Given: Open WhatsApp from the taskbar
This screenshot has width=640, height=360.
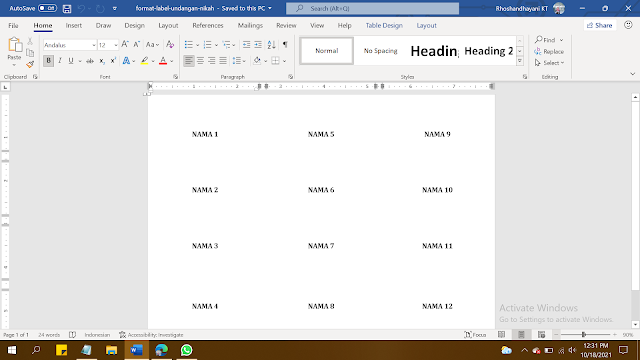Looking at the screenshot, I should click(x=187, y=350).
